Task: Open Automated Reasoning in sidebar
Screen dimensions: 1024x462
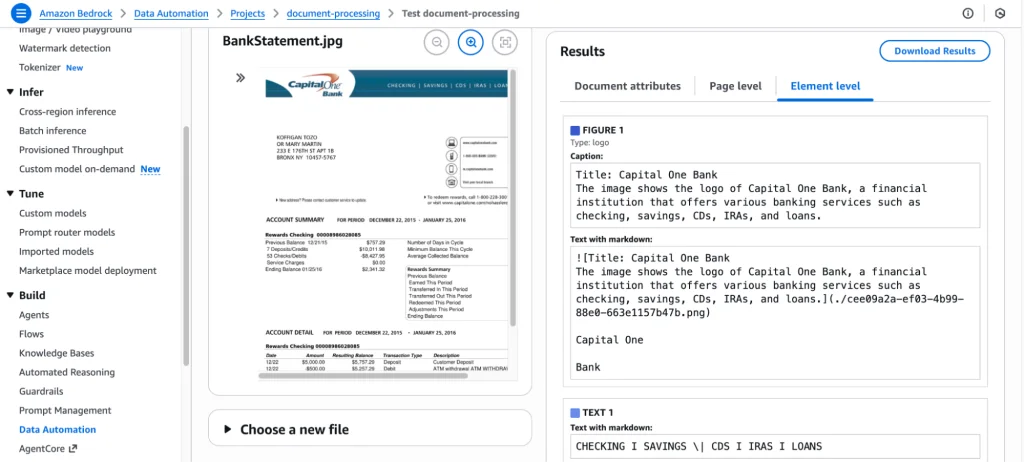Action: (x=67, y=372)
